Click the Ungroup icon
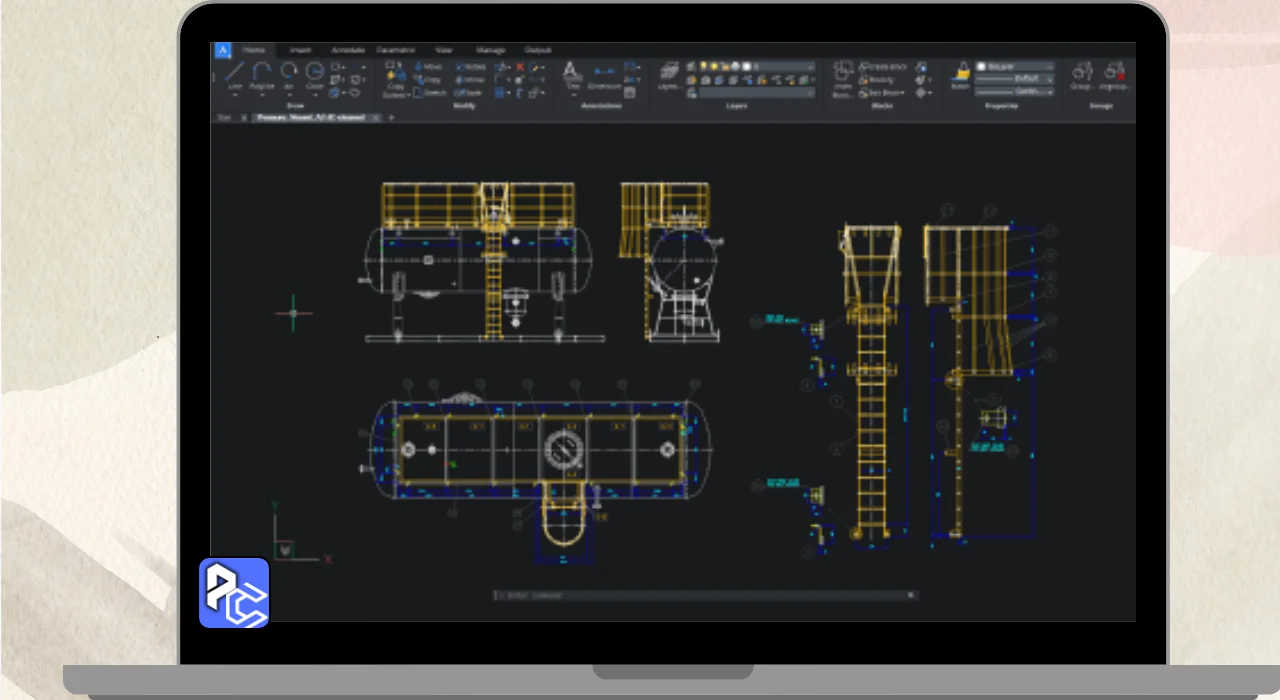 pyautogui.click(x=1114, y=74)
